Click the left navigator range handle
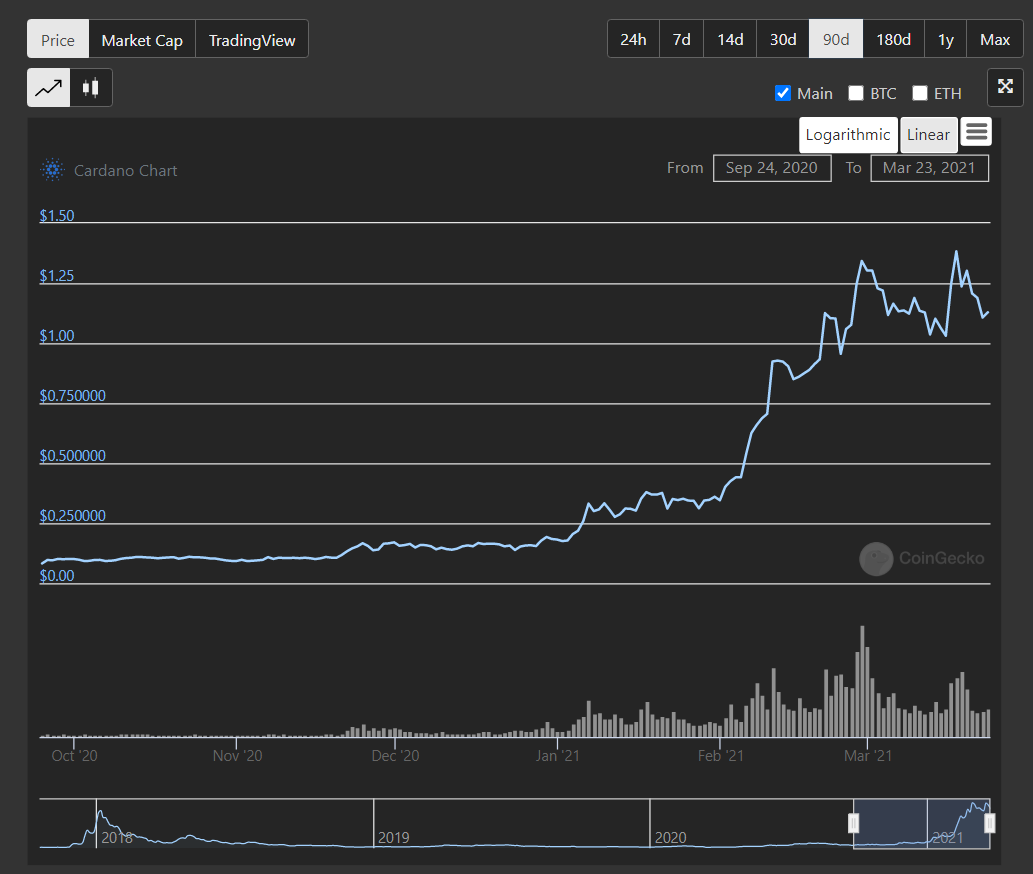The width and height of the screenshot is (1033, 874). tap(854, 823)
